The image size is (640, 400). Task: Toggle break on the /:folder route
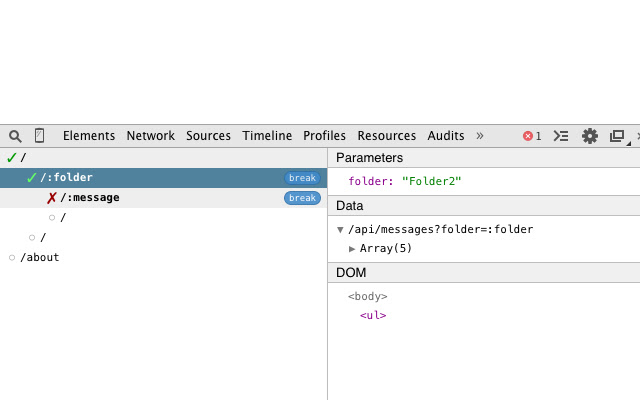coord(302,178)
